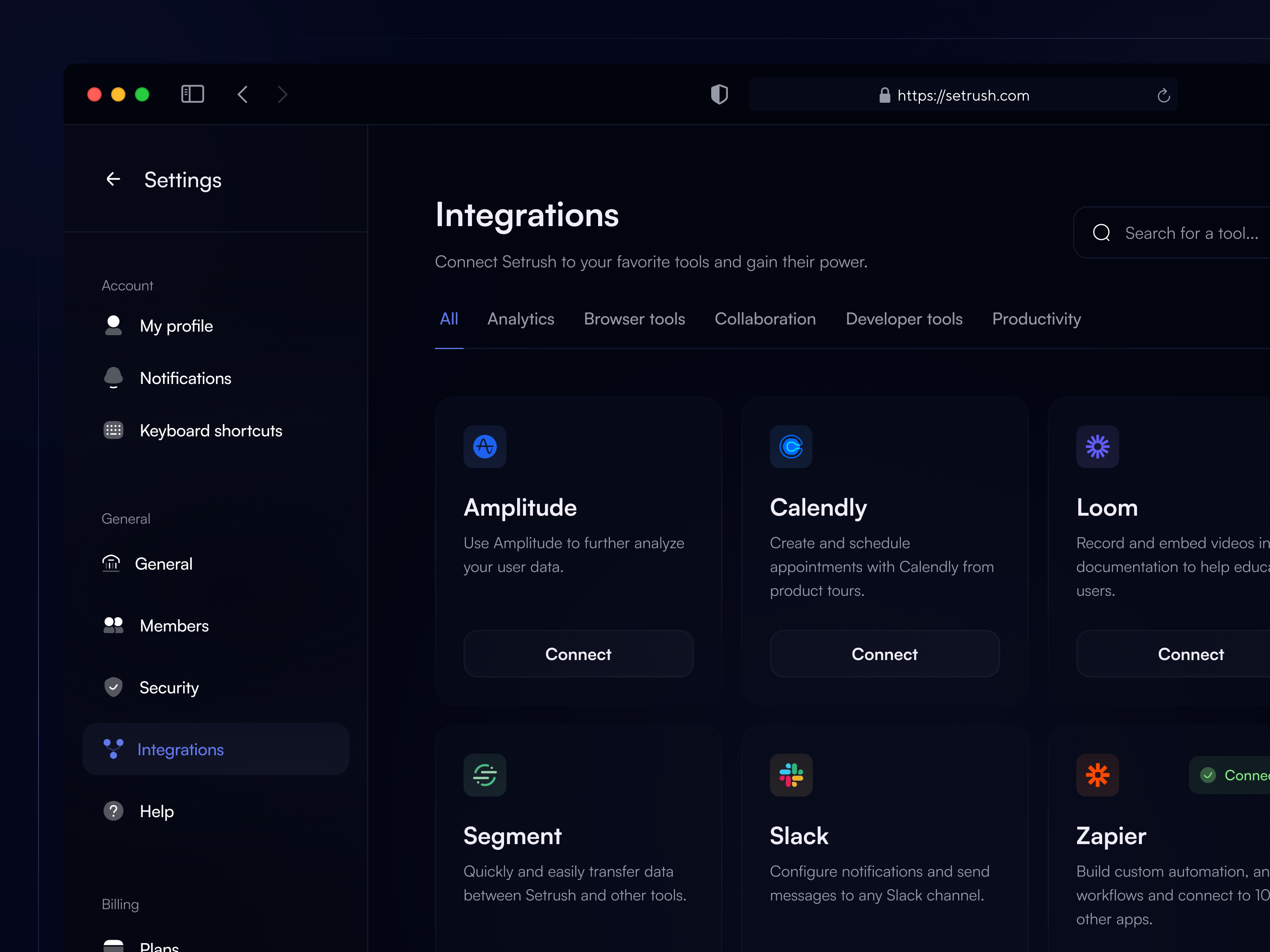Select the Notifications bell icon
This screenshot has height=952, width=1270.
113,378
